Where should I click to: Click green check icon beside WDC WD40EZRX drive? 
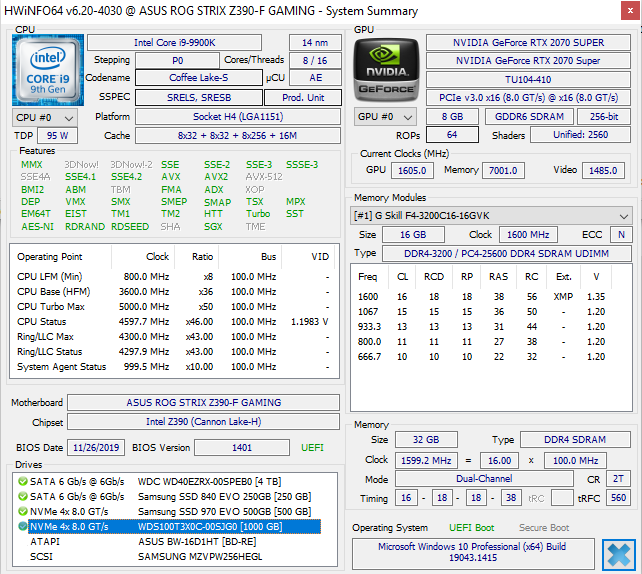coord(23,481)
